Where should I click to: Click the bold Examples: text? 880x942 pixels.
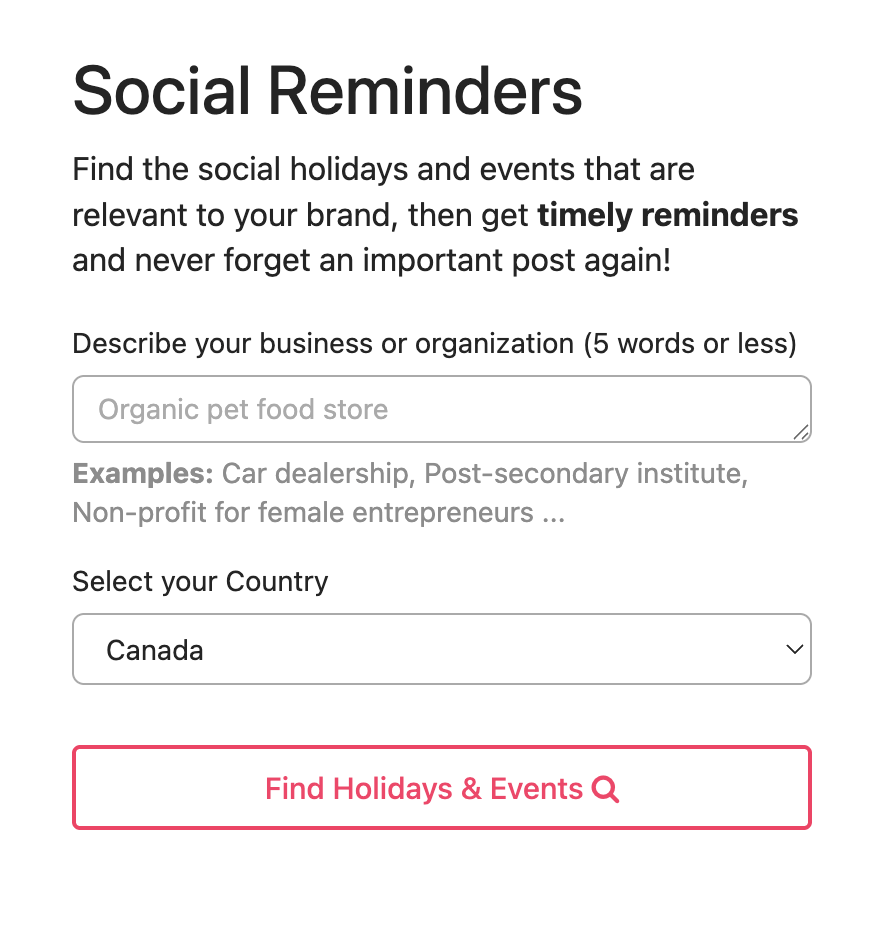[143, 474]
